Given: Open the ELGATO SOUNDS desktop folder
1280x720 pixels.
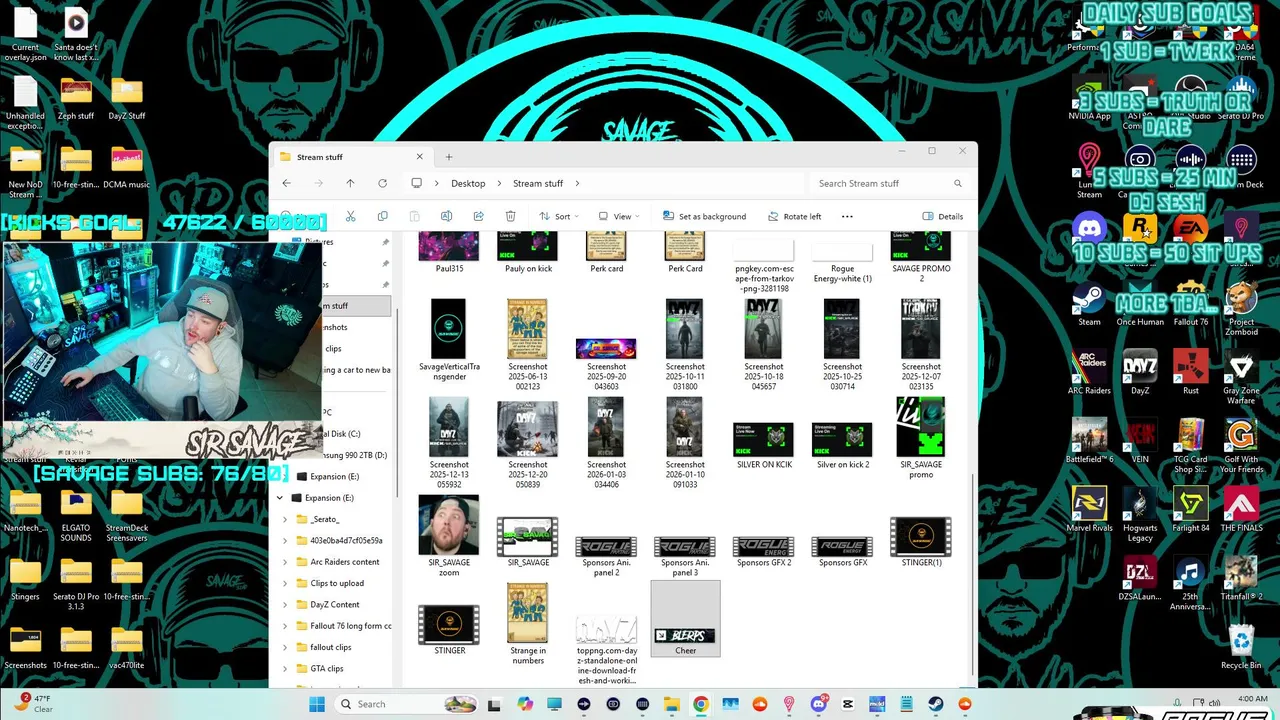Looking at the screenshot, I should [x=76, y=515].
